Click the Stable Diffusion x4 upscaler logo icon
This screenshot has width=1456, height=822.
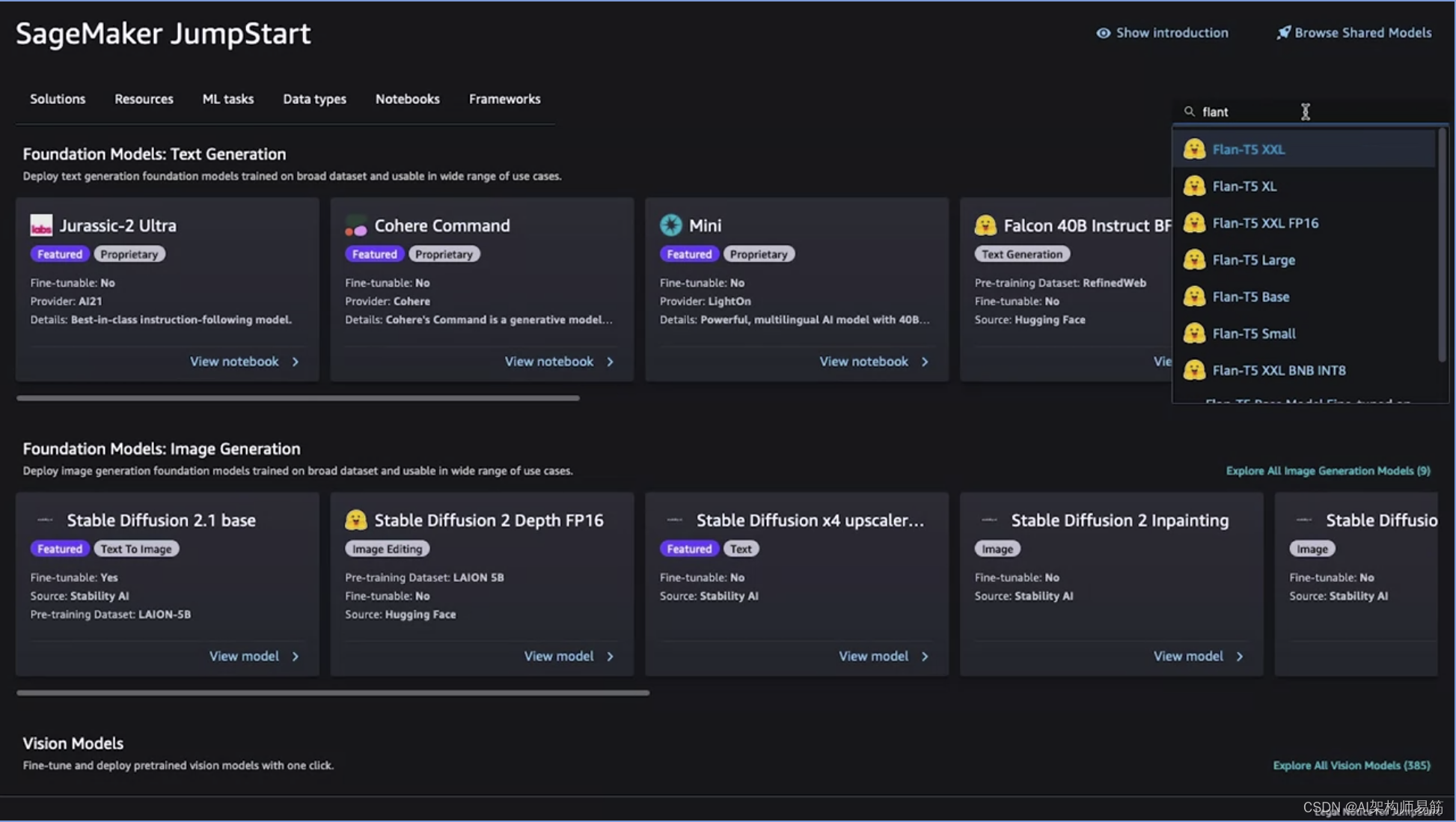tap(674, 520)
